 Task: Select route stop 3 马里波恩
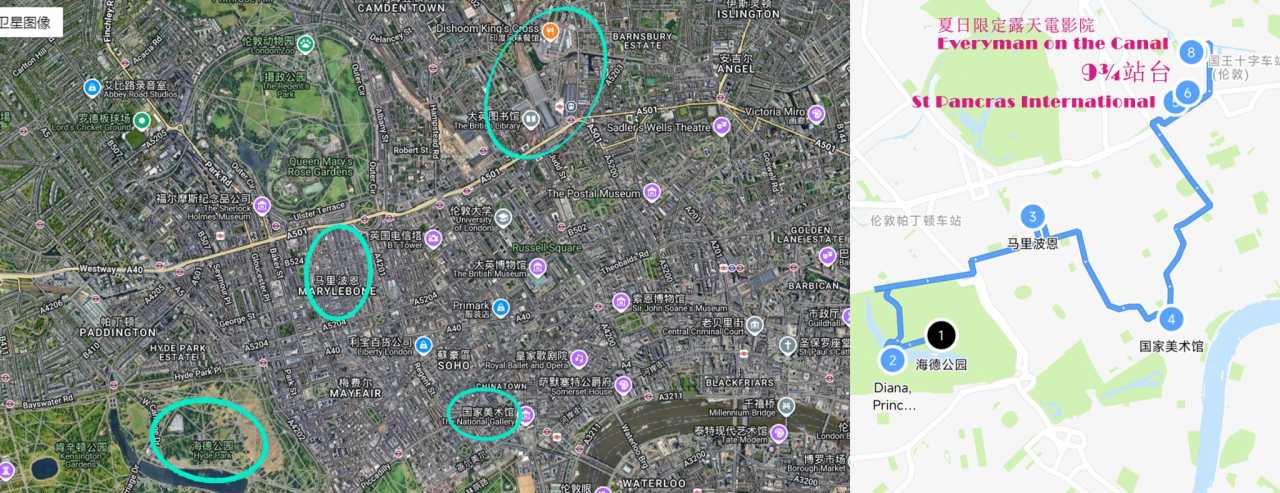coord(1032,217)
